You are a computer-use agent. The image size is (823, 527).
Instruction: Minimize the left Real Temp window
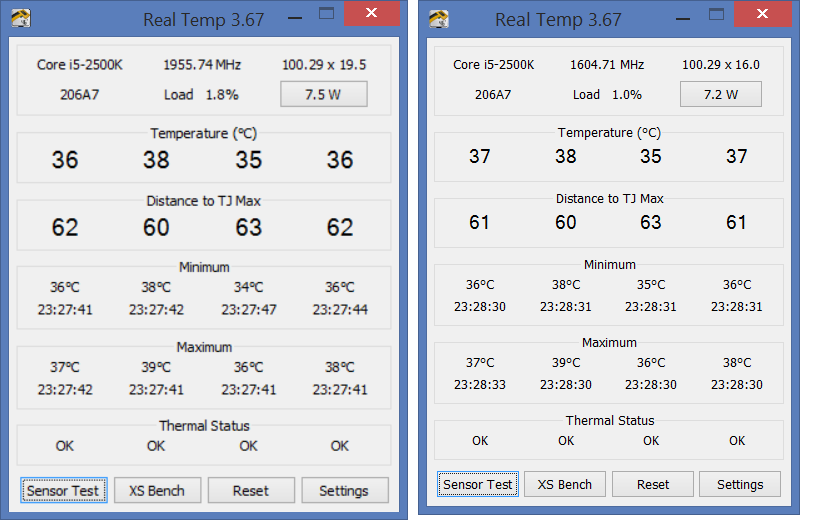(295, 18)
